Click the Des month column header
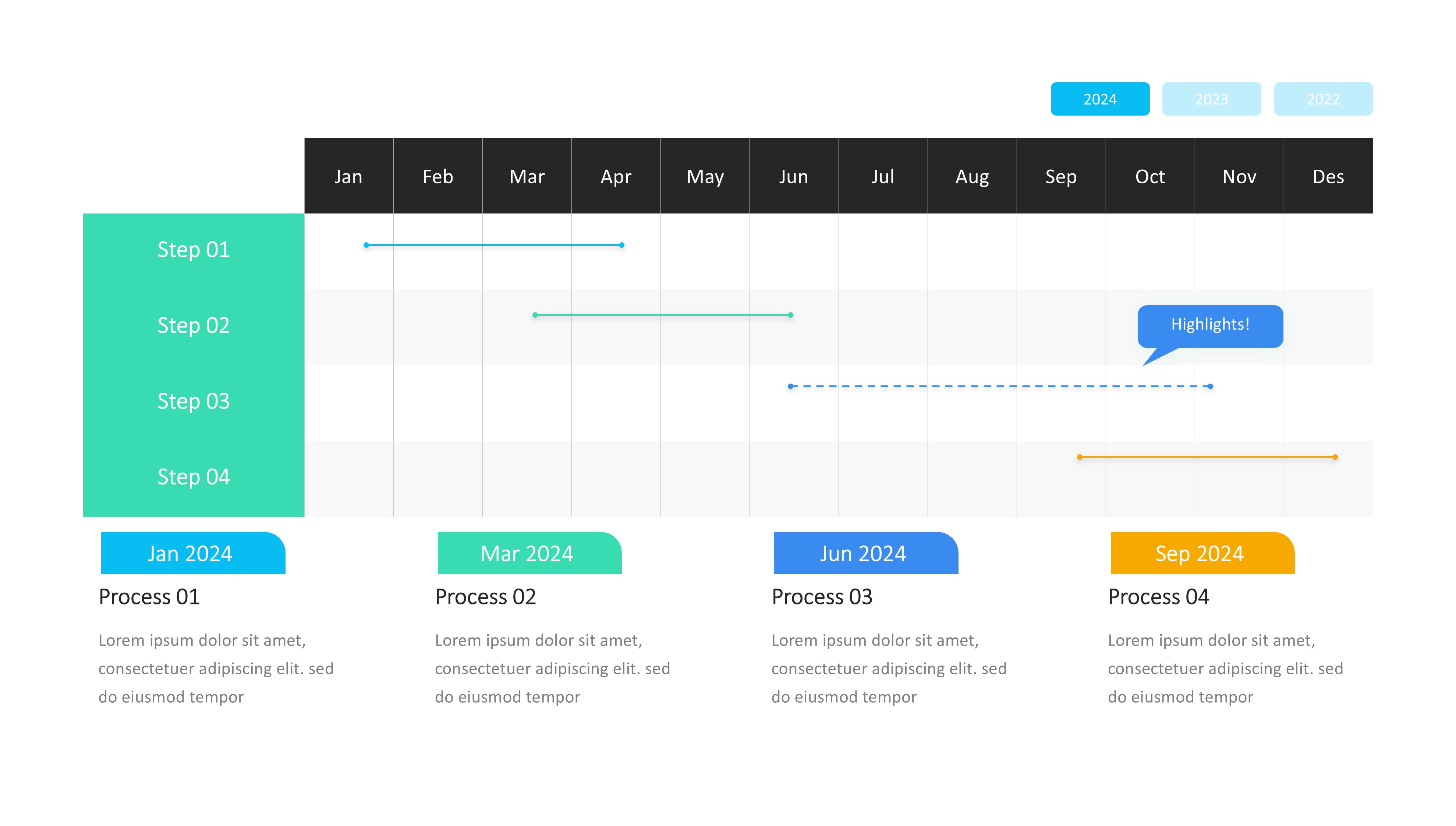 coord(1328,176)
